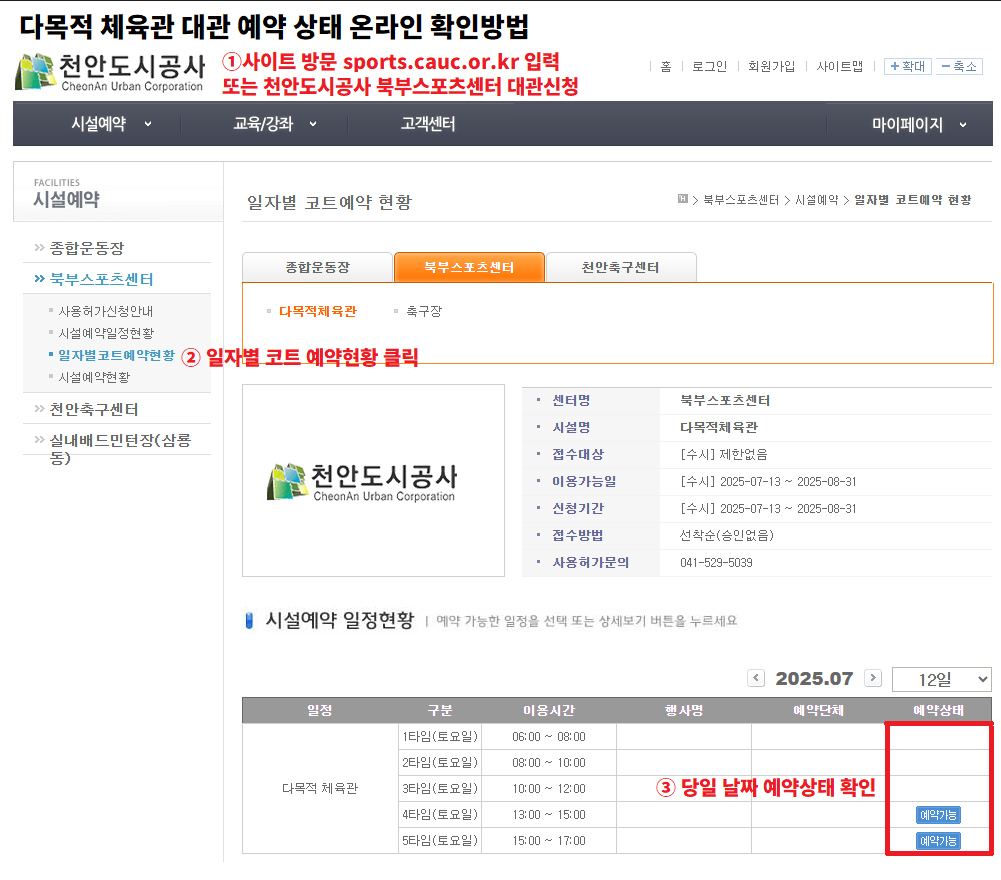Open the 12일 day dropdown
This screenshot has width=1001, height=880.
[x=942, y=679]
